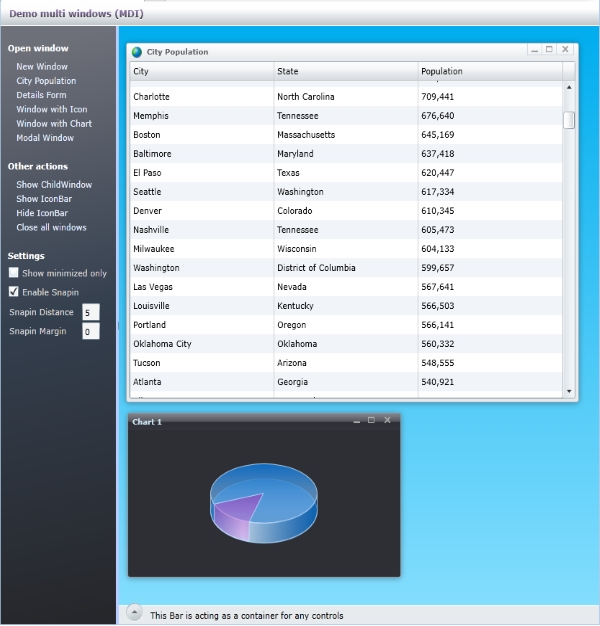Open Window with Icon
The width and height of the screenshot is (600, 626).
pos(52,109)
